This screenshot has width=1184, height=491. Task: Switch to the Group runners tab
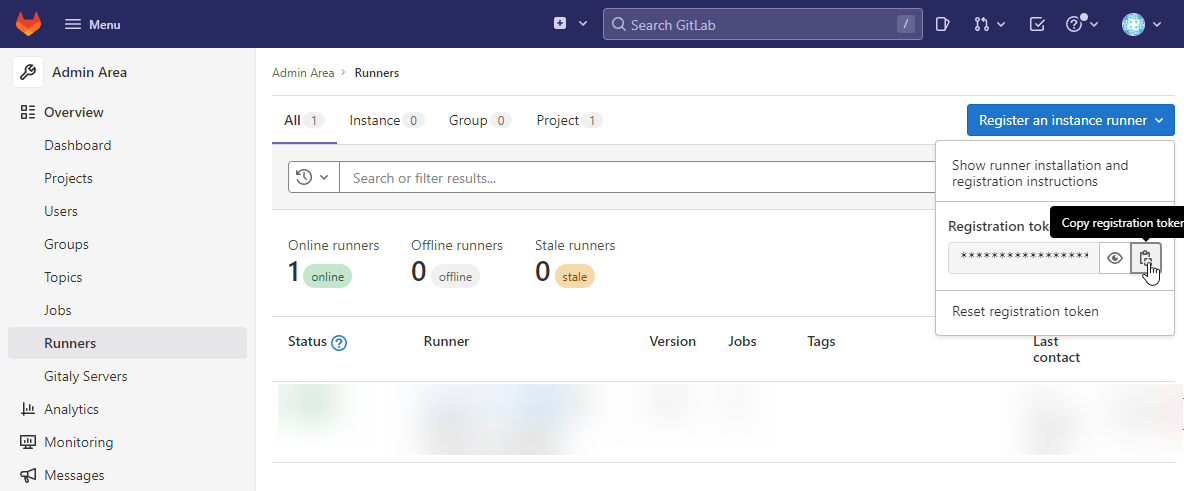(480, 120)
